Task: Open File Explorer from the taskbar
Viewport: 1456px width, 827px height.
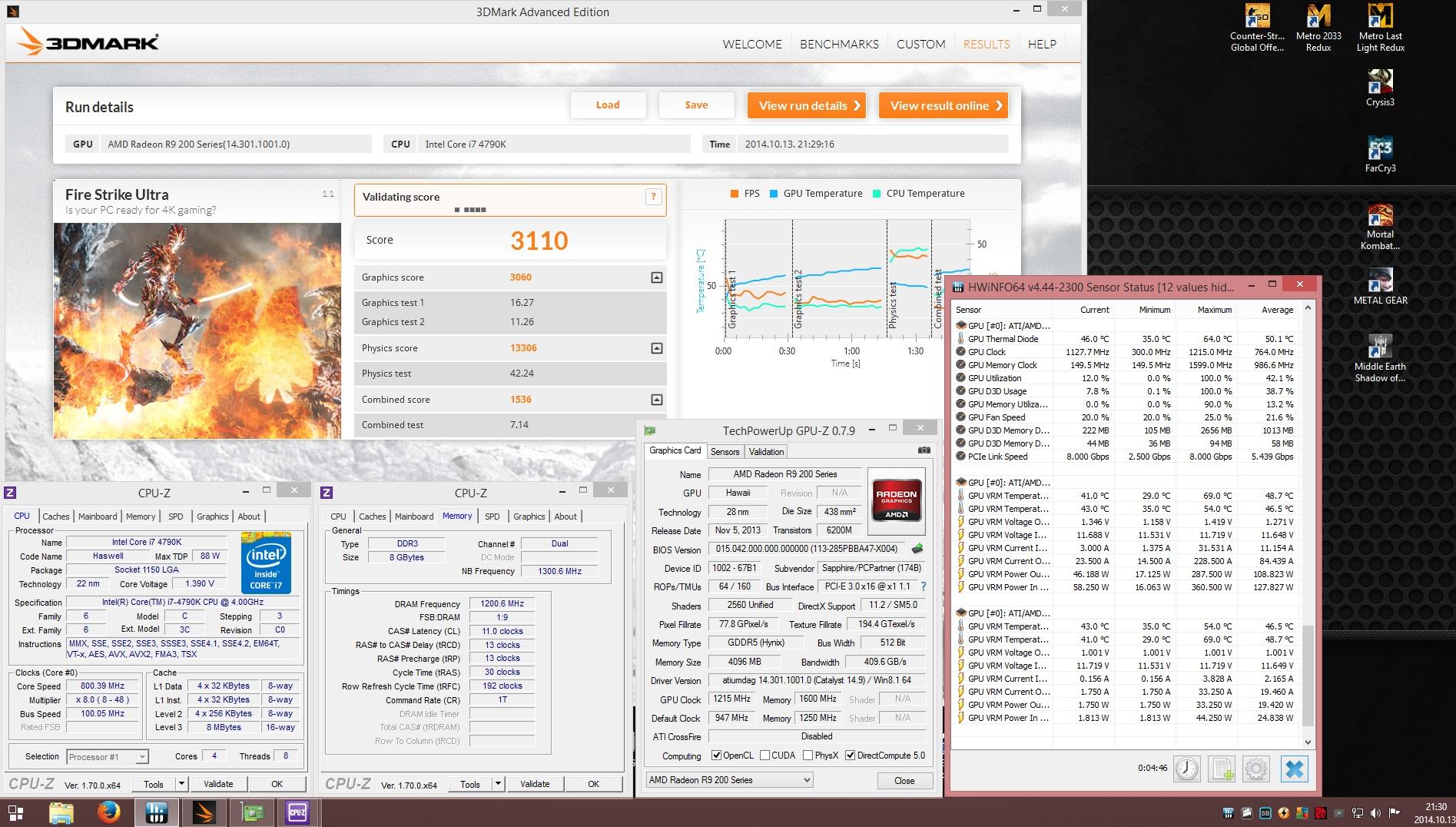Action: click(x=61, y=812)
